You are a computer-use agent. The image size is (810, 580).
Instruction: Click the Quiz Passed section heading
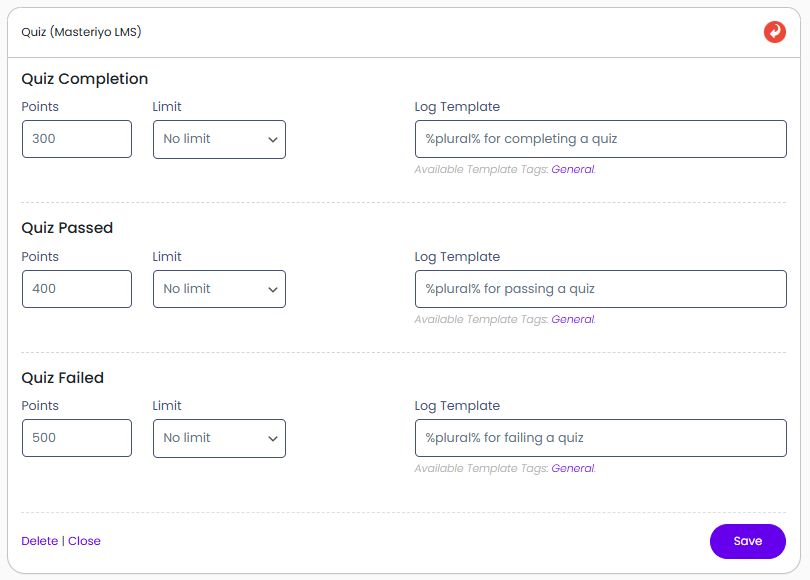67,228
